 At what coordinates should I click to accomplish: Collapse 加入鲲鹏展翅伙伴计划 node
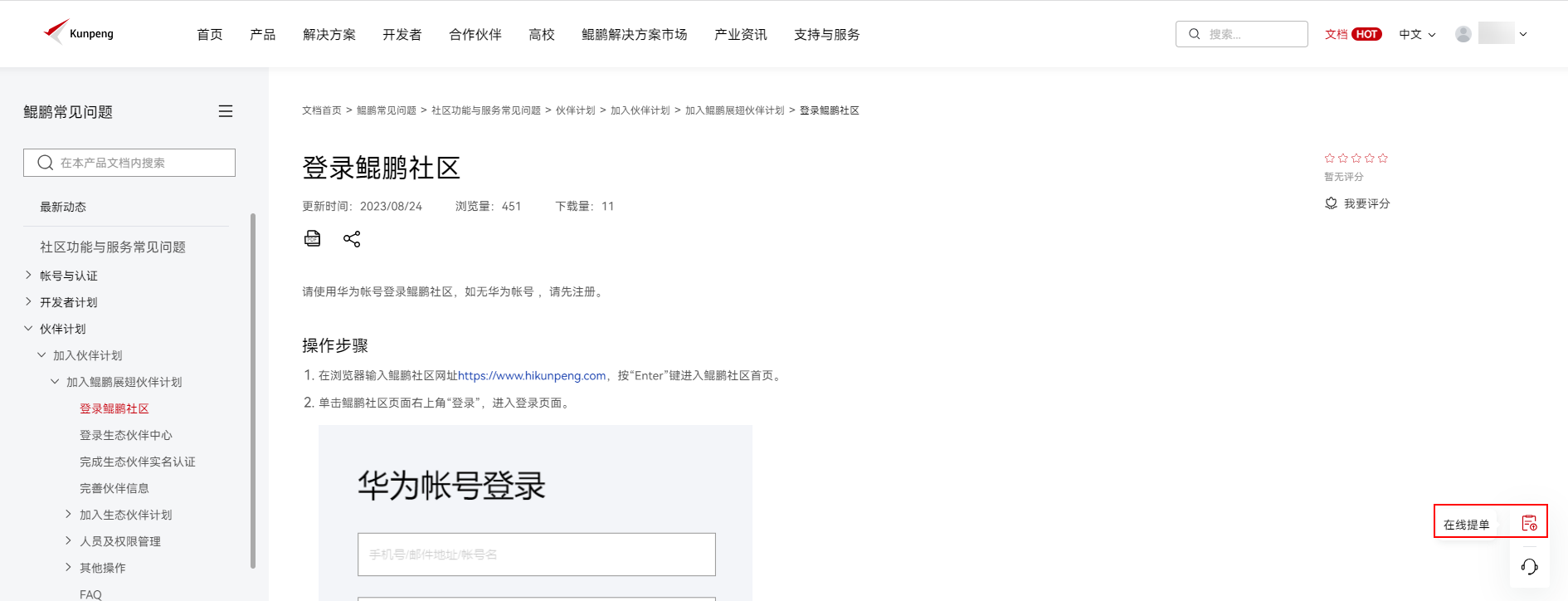point(55,381)
